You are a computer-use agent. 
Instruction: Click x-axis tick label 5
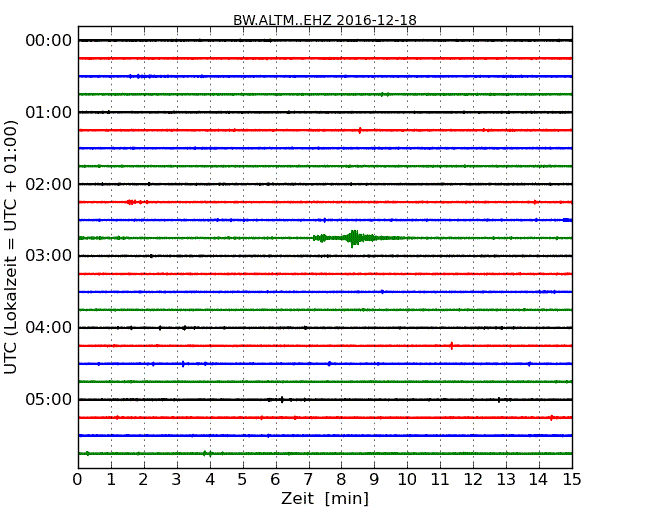pos(242,479)
